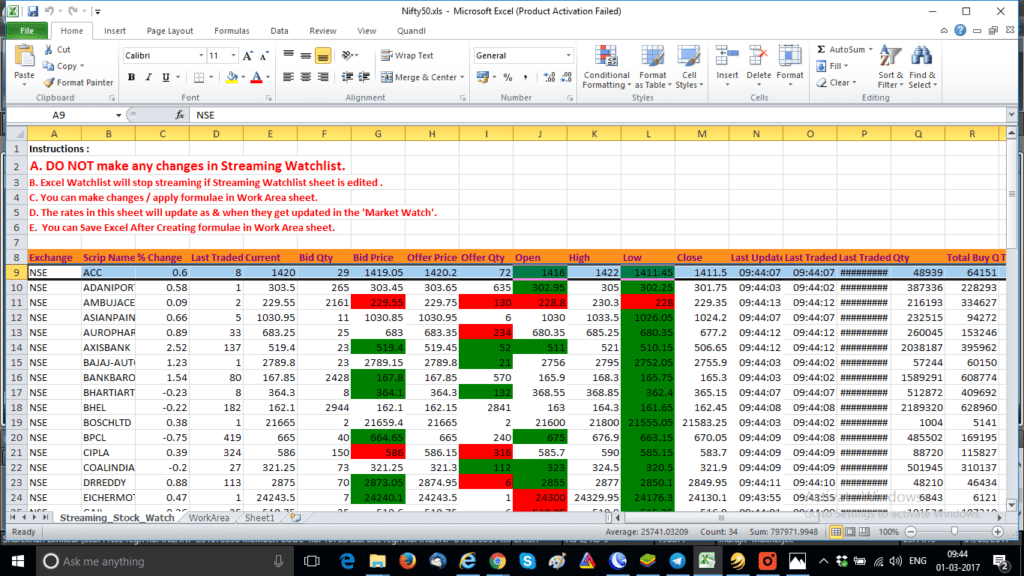
Task: Click the Cut scissors icon
Action: coord(49,50)
